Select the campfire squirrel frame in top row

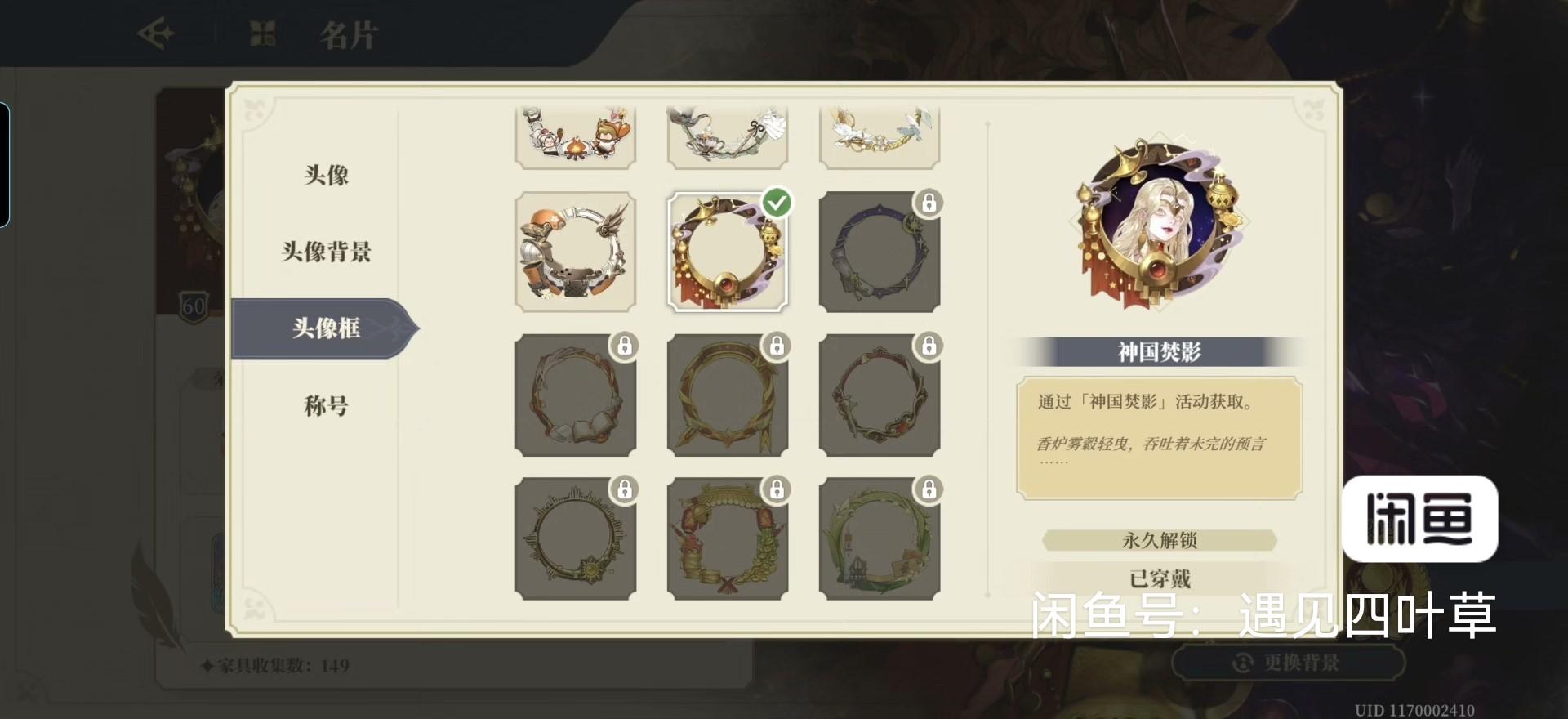[x=576, y=136]
